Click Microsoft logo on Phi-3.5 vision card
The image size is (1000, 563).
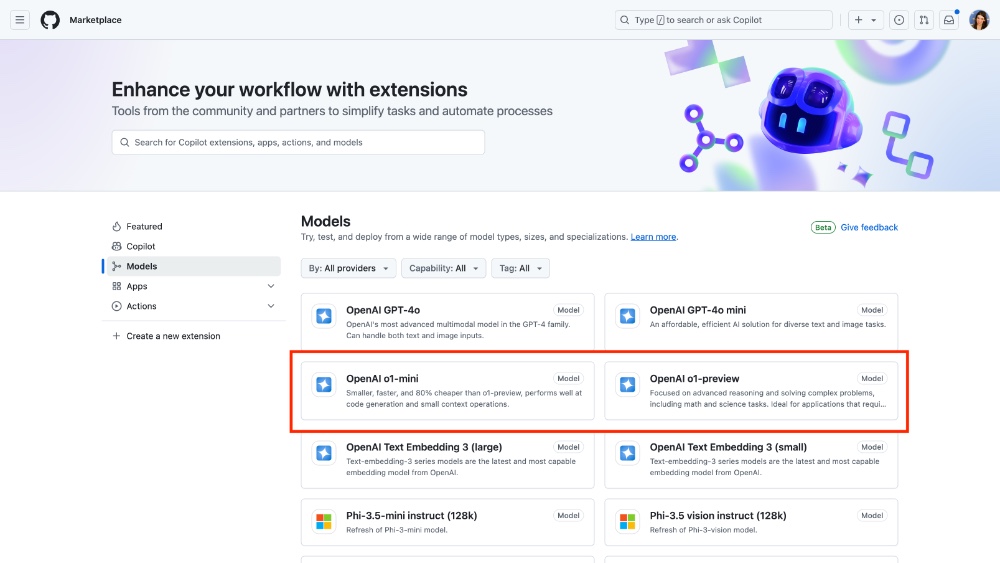[628, 522]
